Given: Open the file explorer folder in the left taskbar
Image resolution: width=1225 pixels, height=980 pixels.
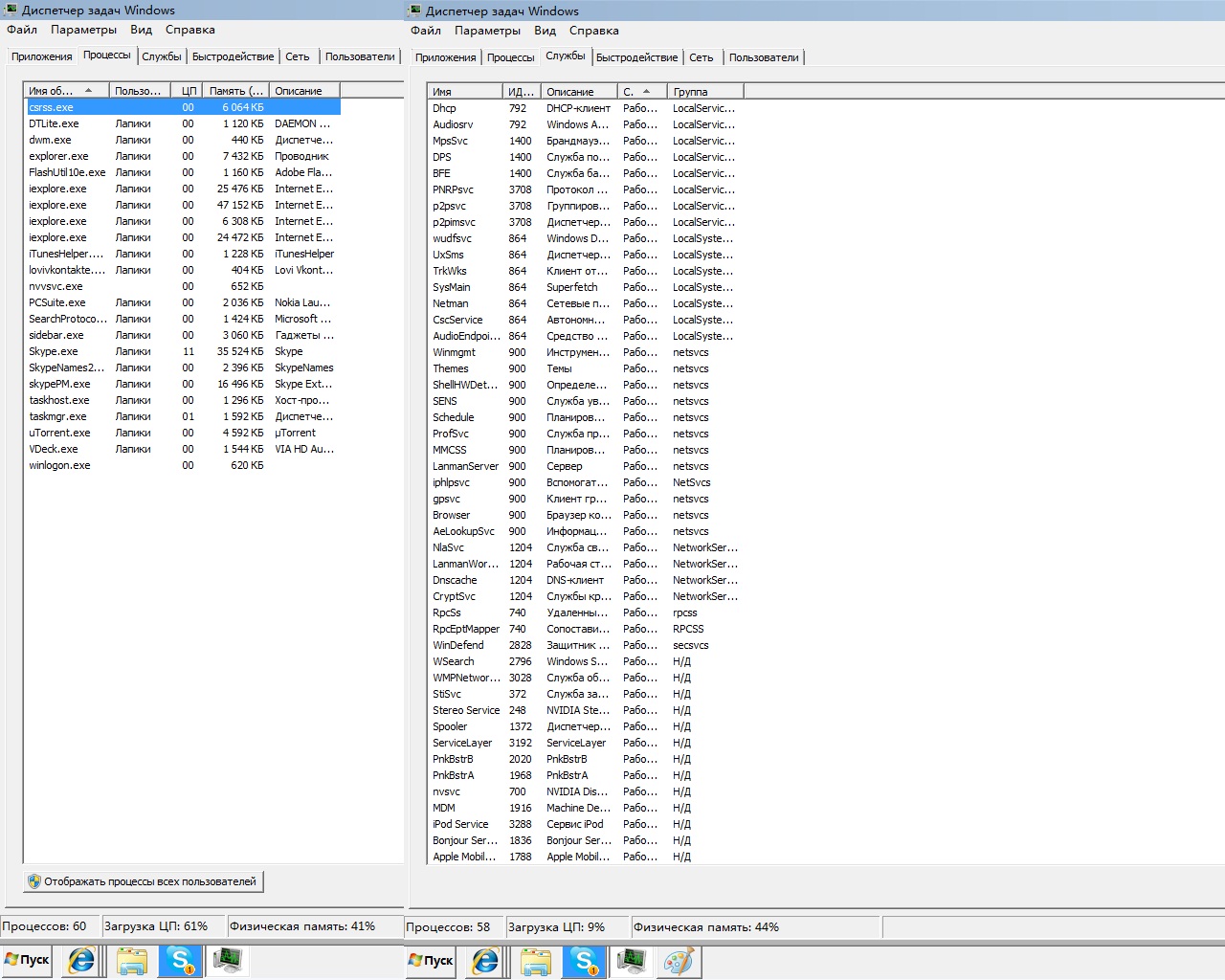Looking at the screenshot, I should 131,960.
